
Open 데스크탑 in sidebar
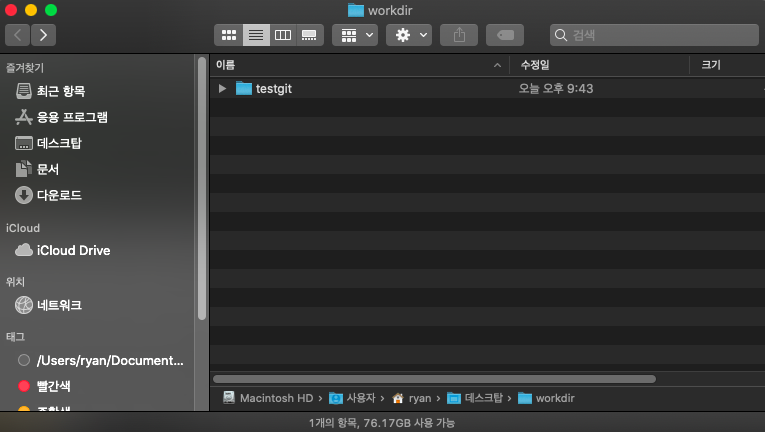click(x=49, y=143)
